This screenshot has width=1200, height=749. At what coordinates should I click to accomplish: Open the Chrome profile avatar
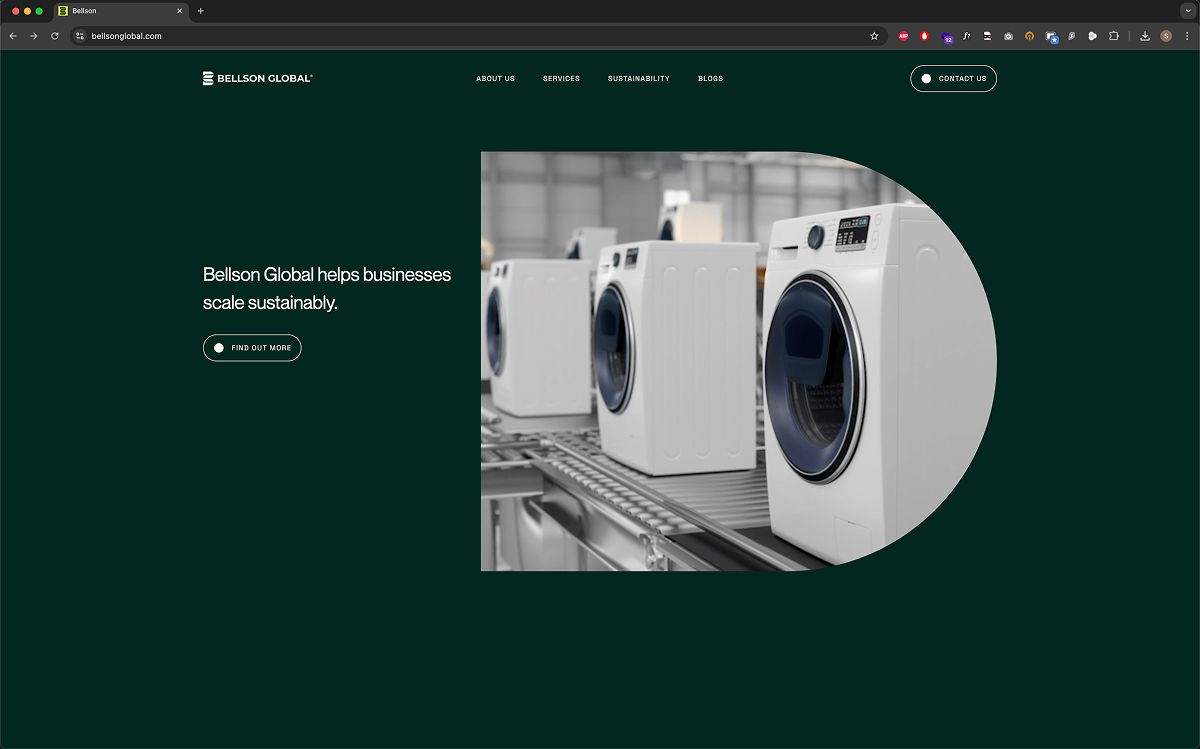[x=1166, y=36]
